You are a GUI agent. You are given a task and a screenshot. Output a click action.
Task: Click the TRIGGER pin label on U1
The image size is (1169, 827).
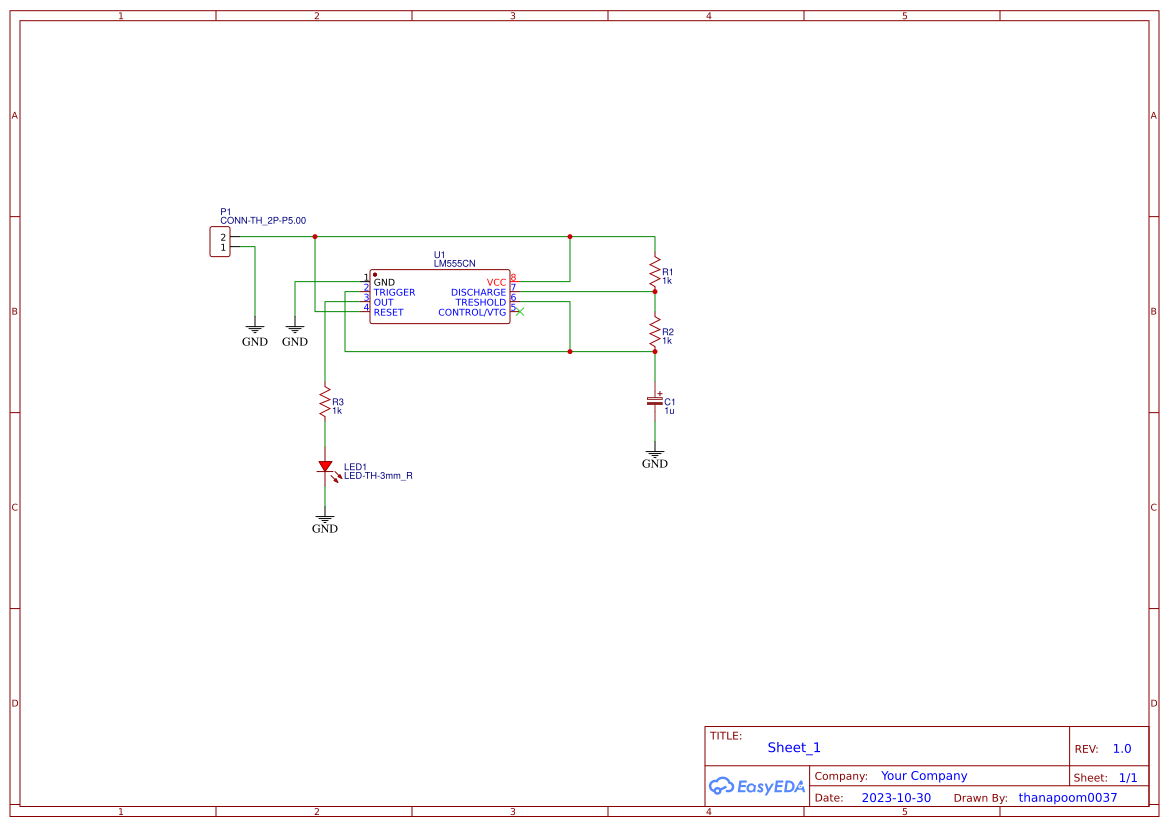click(394, 292)
